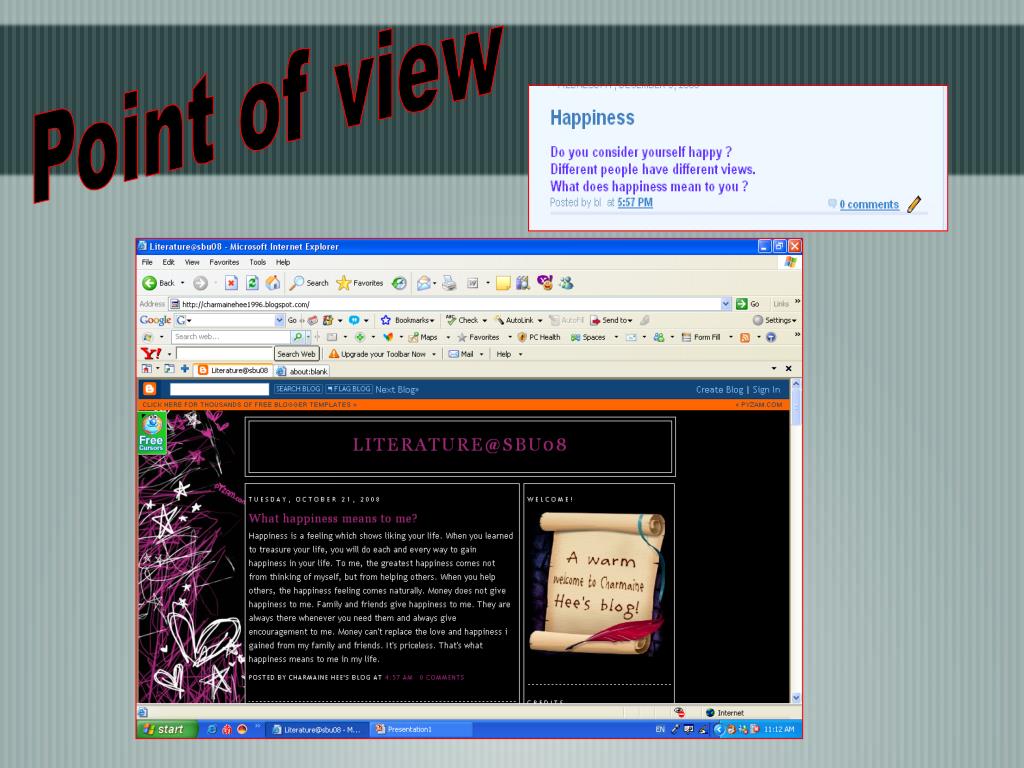Click the Mail envelope icon
Image resolution: width=1024 pixels, height=768 pixels.
424,283
